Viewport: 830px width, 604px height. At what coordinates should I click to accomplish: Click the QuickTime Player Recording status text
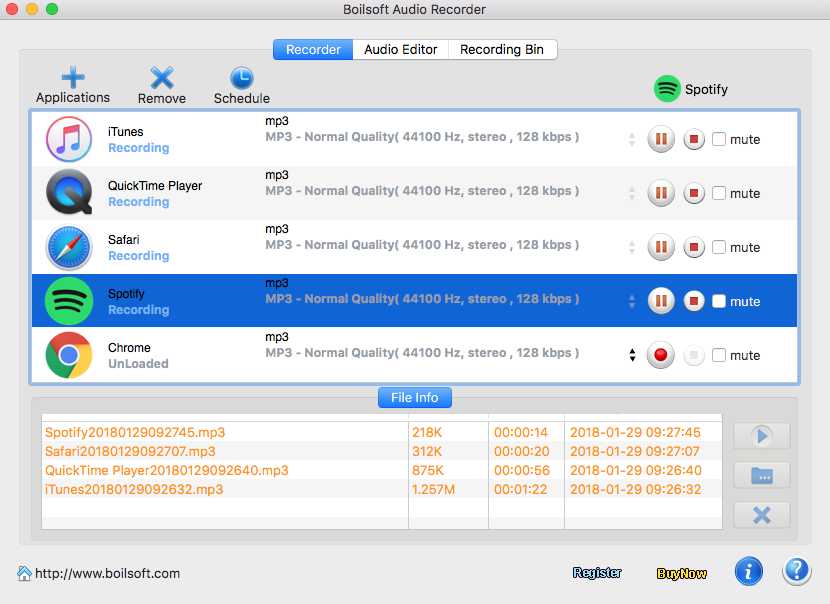[139, 202]
